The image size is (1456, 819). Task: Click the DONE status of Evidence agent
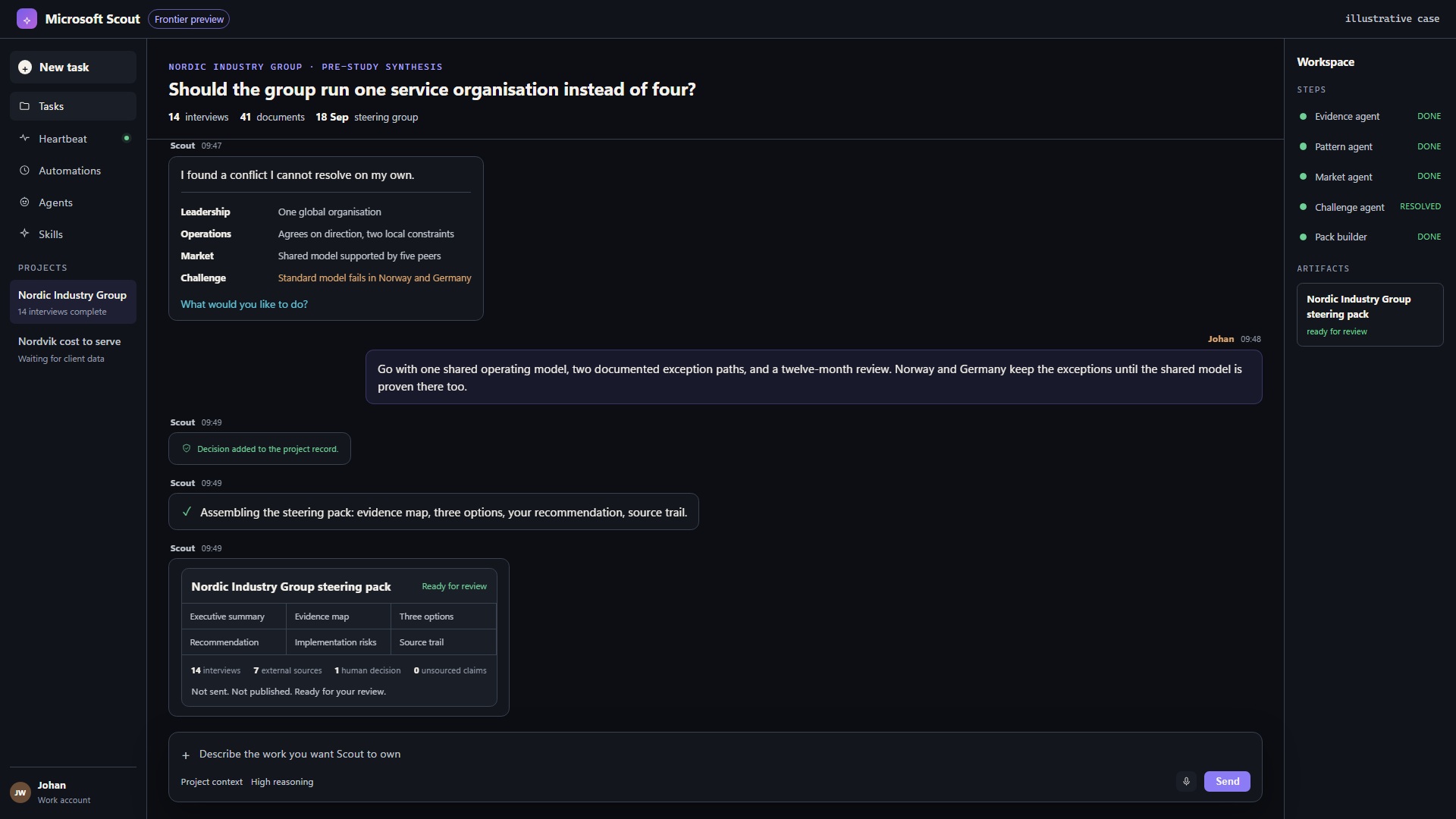point(1429,116)
